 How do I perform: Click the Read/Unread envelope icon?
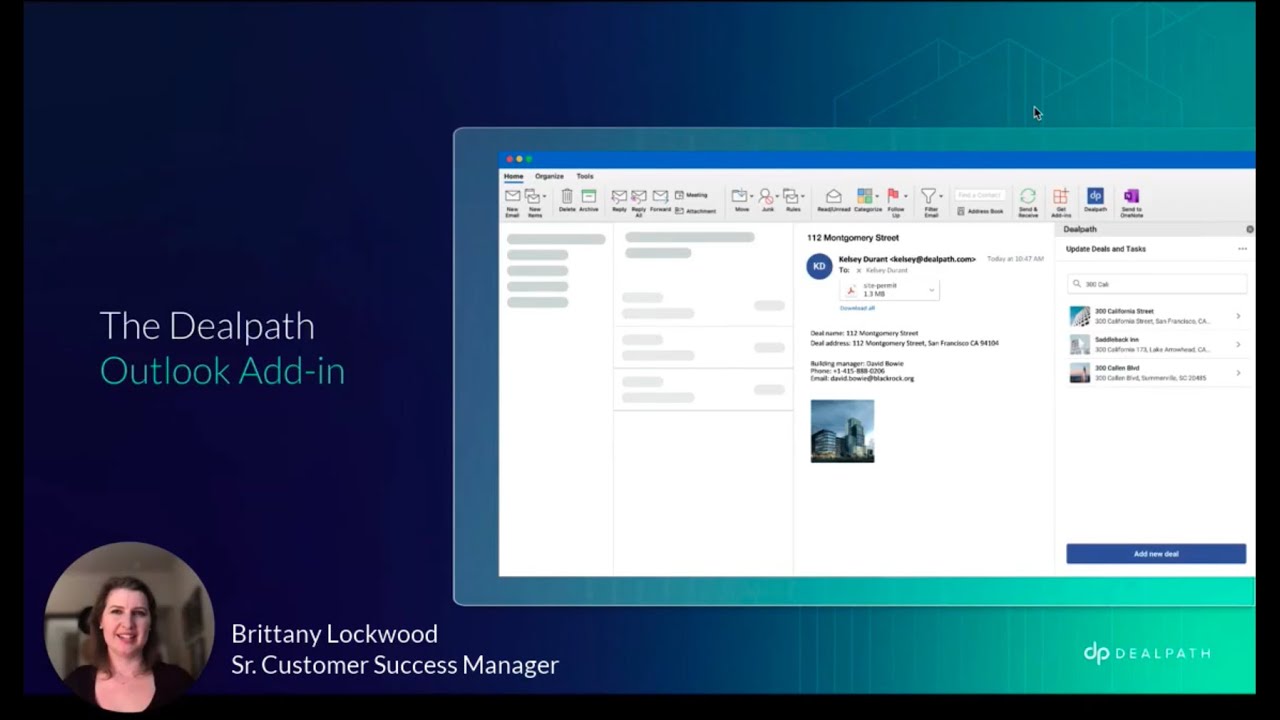(x=833, y=196)
